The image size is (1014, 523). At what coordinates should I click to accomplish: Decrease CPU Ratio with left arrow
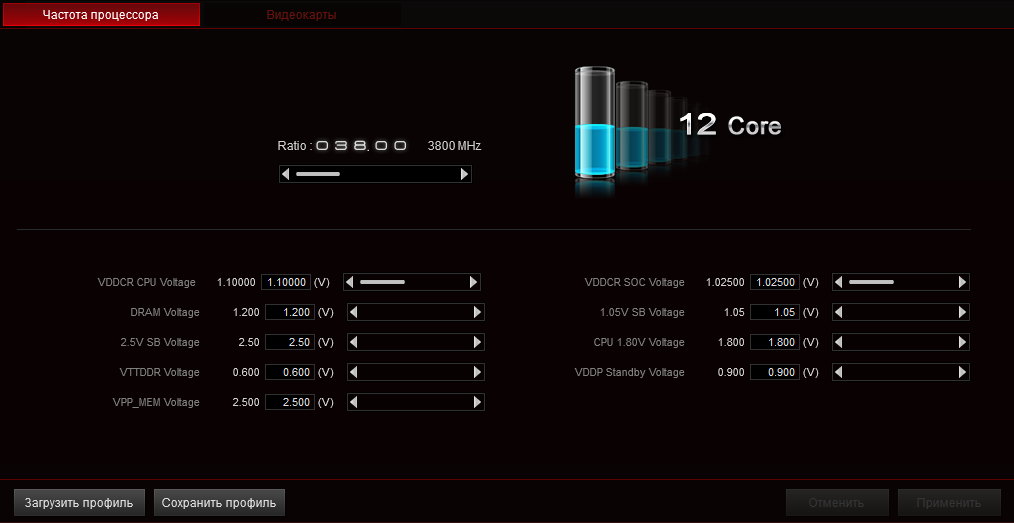coord(286,174)
